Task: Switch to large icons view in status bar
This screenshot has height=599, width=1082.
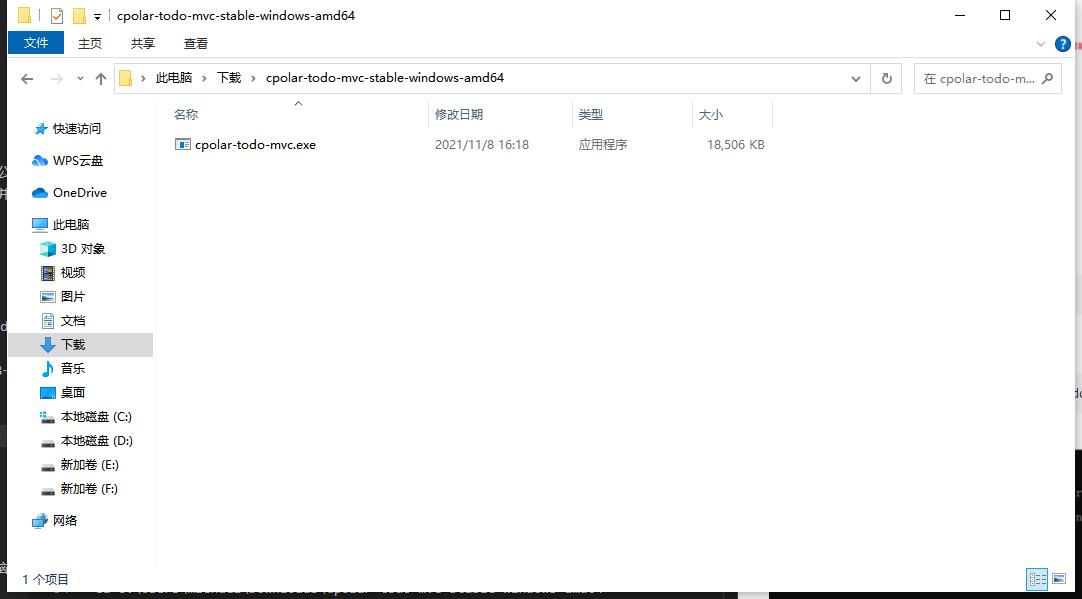Action: [1059, 579]
